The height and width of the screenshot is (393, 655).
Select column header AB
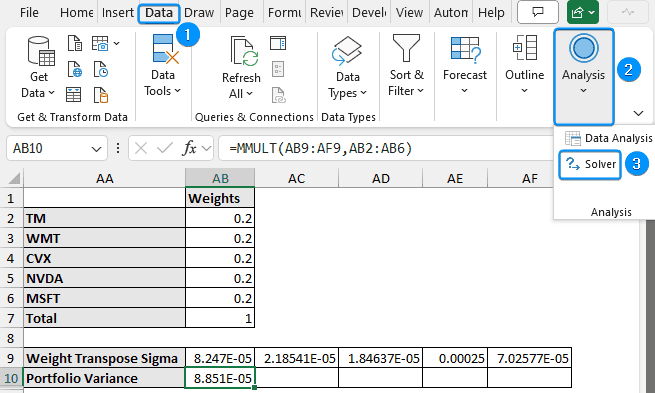click(220, 179)
